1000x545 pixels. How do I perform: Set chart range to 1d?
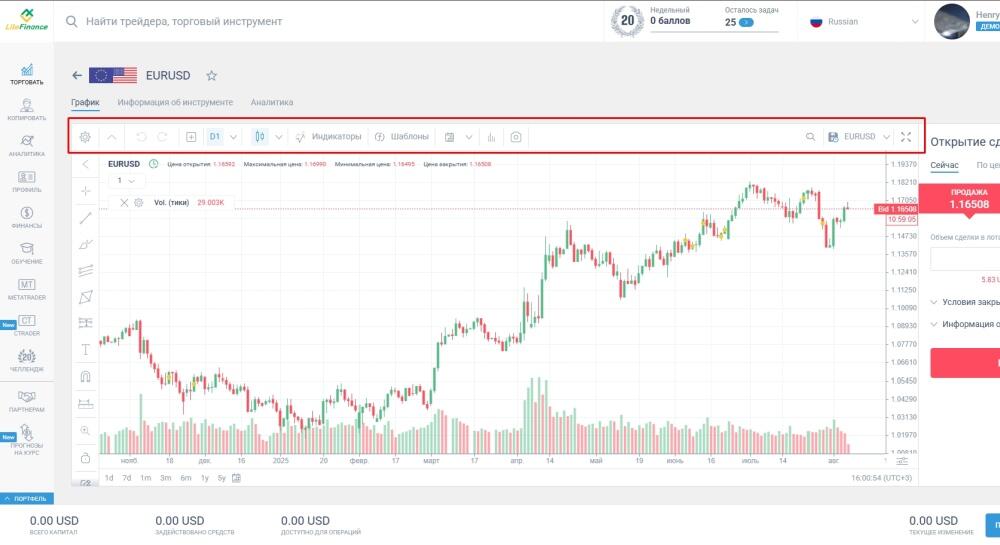109,478
